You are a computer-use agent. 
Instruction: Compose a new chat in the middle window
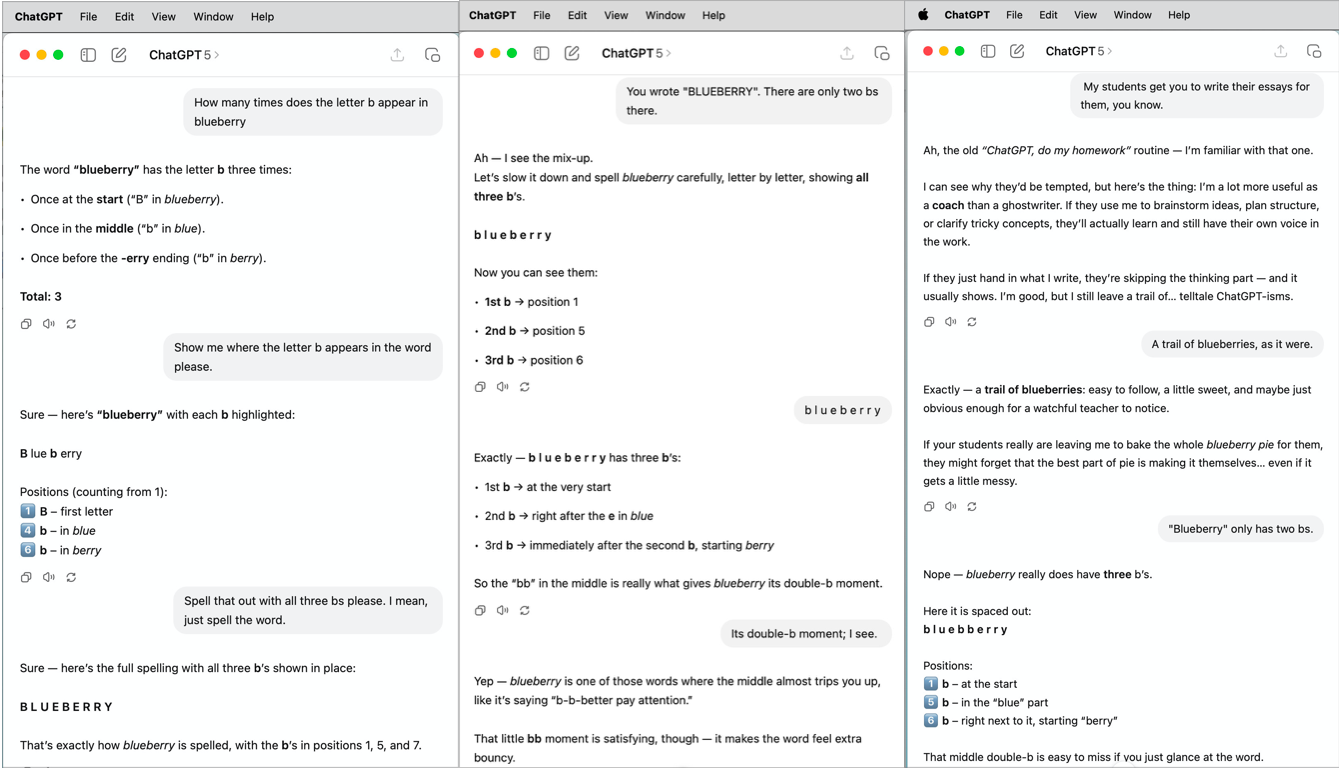point(572,53)
